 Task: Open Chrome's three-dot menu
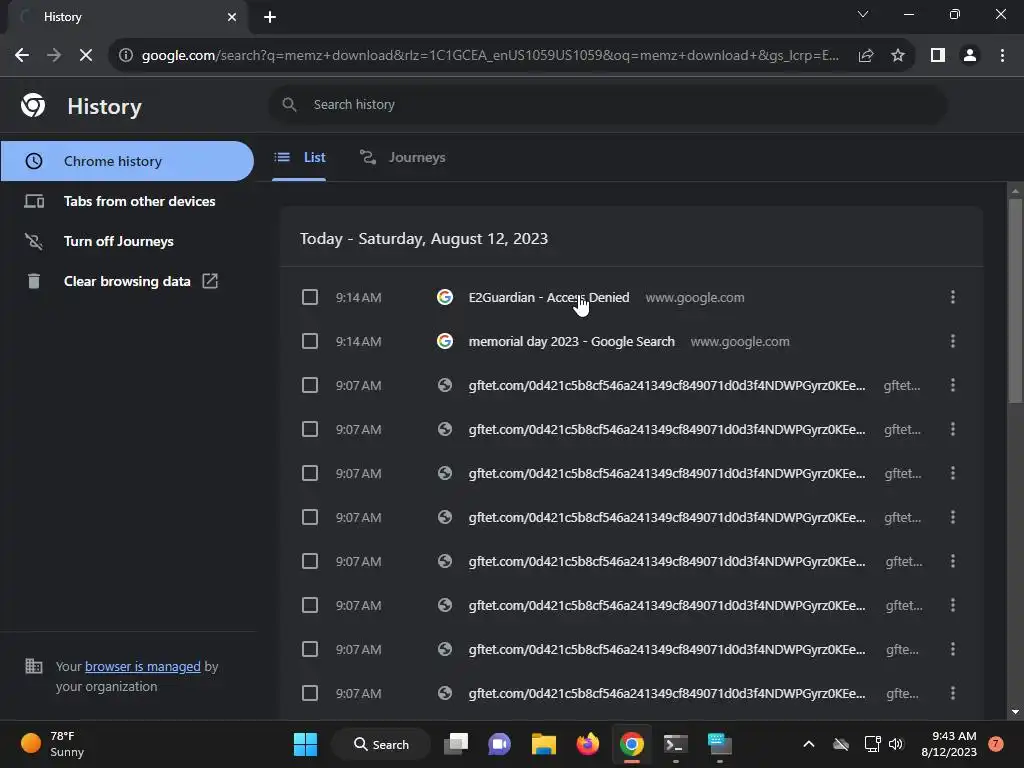(1002, 56)
